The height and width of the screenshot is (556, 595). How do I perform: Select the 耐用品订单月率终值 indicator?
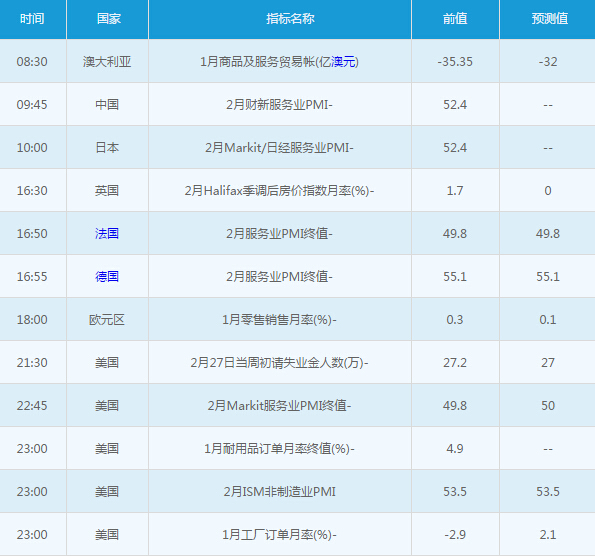(279, 449)
